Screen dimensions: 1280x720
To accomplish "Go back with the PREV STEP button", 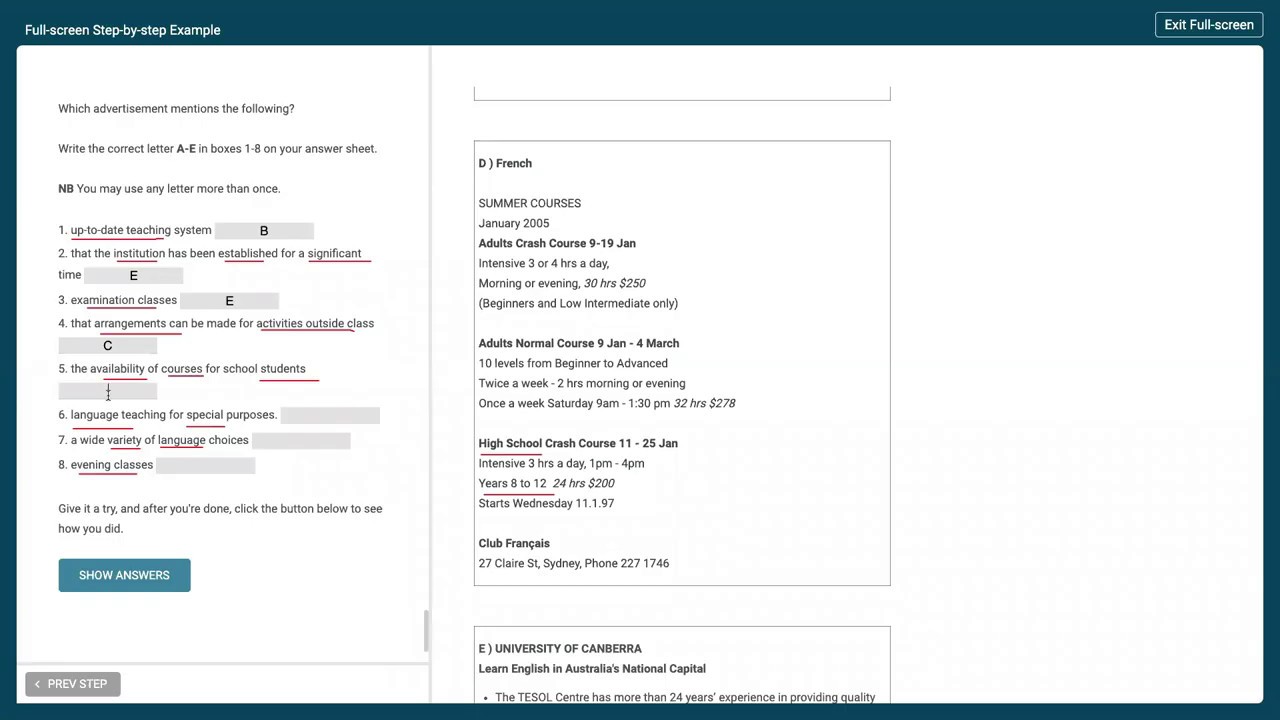I will click(73, 684).
